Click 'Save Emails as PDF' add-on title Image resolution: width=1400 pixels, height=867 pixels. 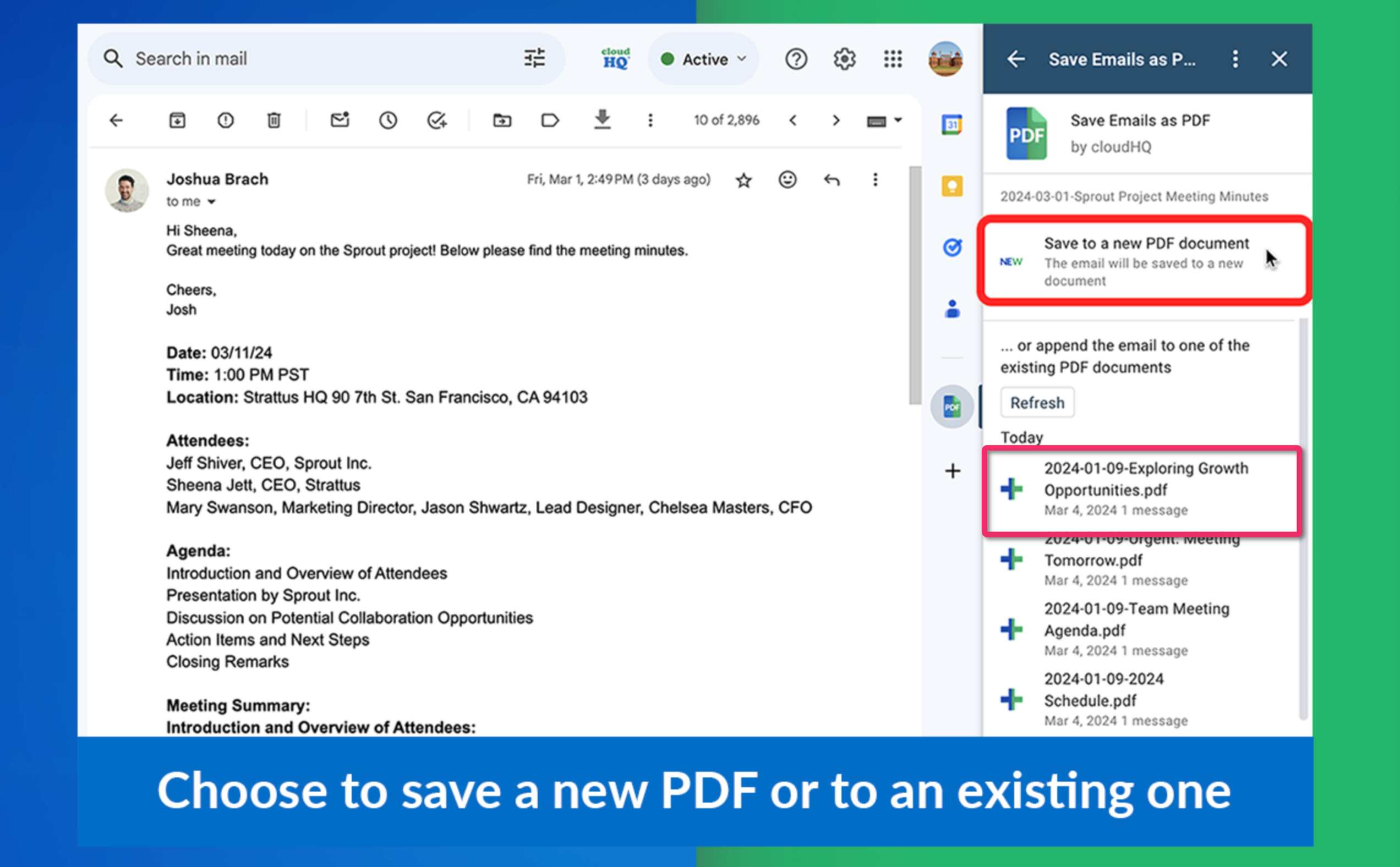click(1140, 120)
